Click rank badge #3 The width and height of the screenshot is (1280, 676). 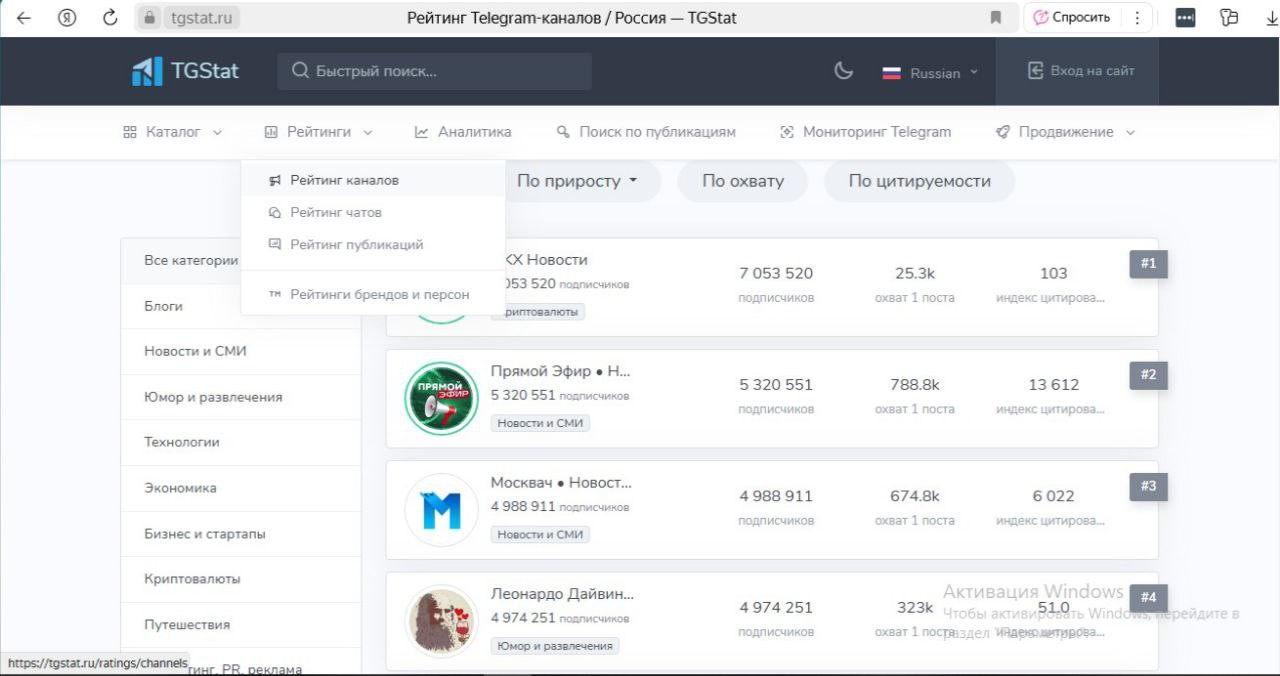tap(1148, 487)
